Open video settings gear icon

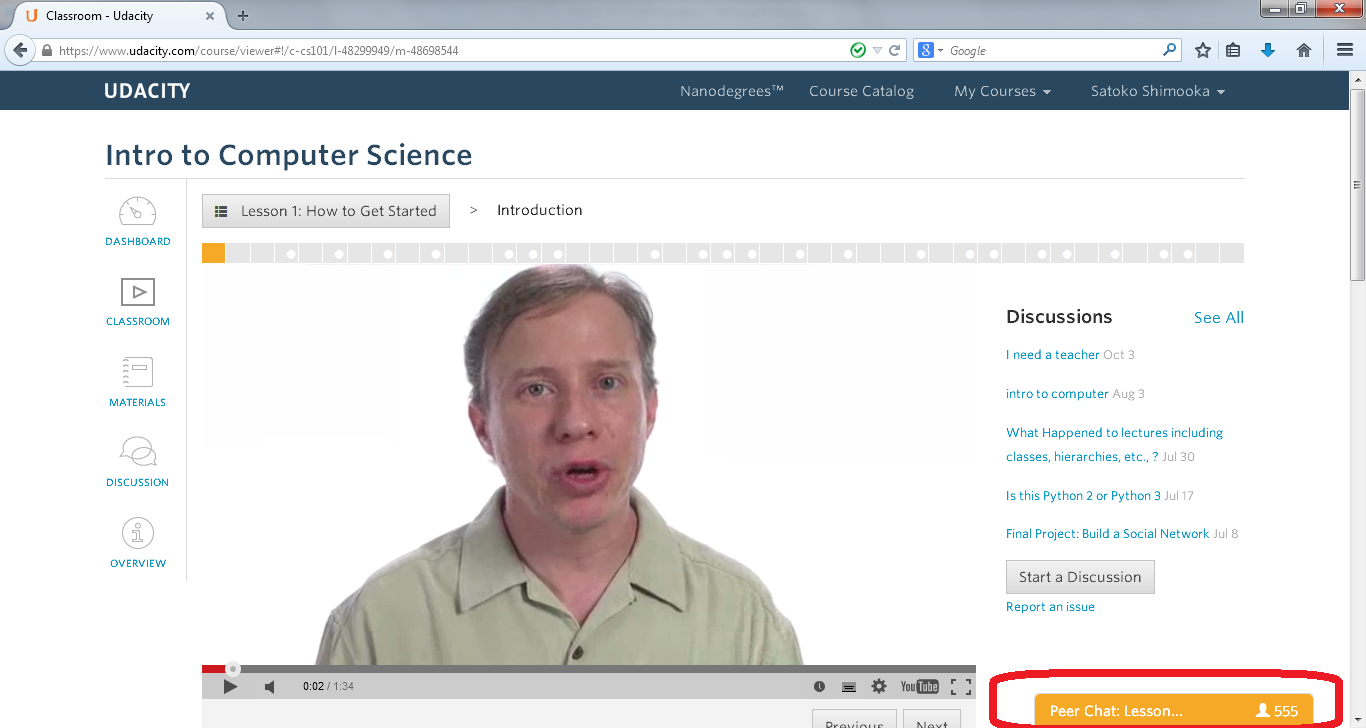879,686
